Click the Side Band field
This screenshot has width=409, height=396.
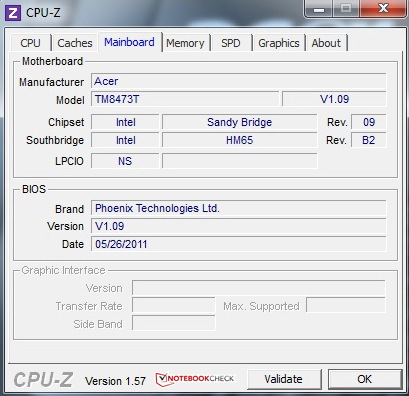coord(174,324)
